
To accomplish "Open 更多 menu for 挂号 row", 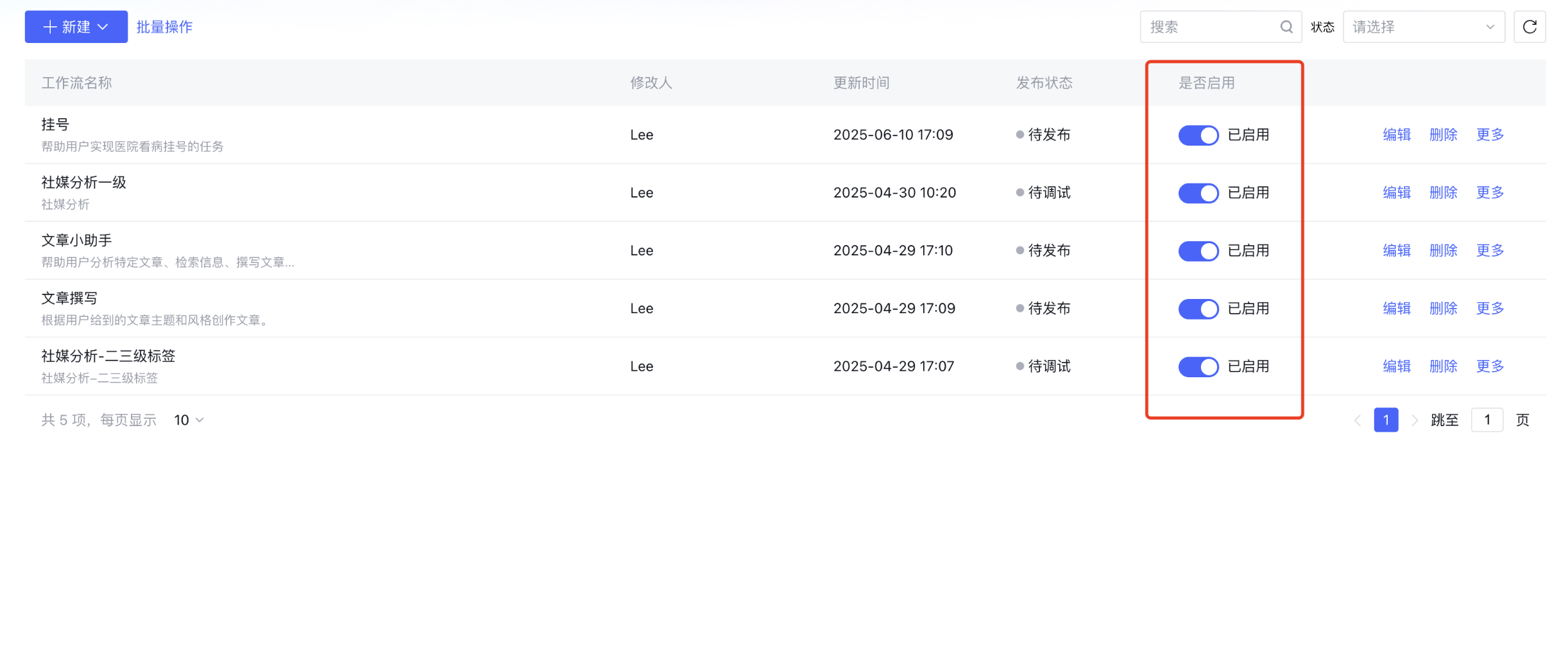I will [x=1490, y=135].
